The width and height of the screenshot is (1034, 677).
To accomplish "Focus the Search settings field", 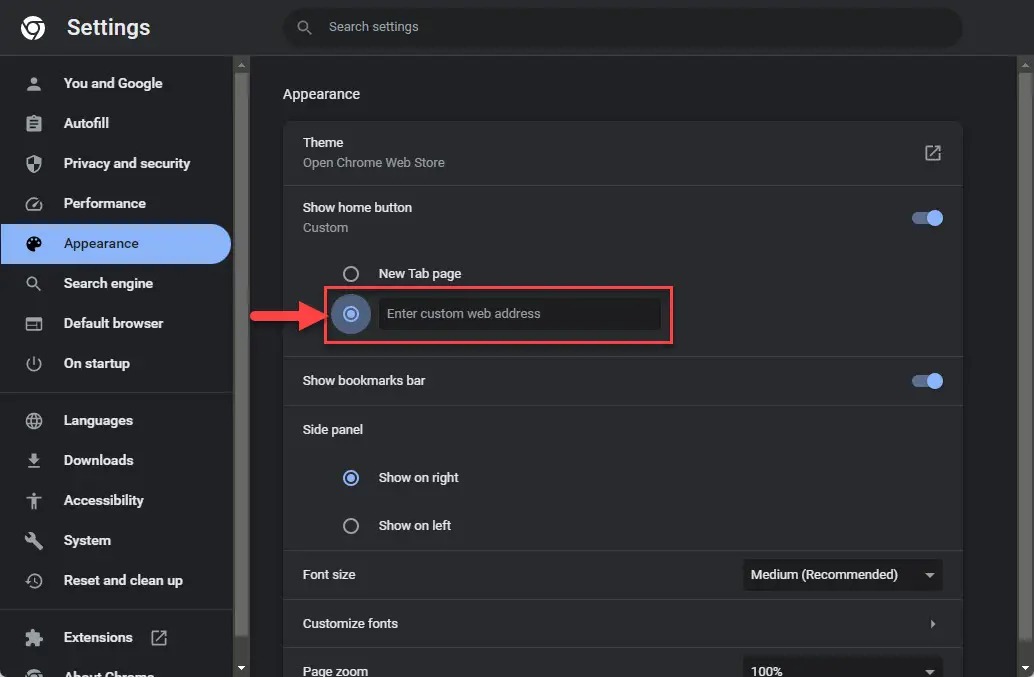I will 623,27.
